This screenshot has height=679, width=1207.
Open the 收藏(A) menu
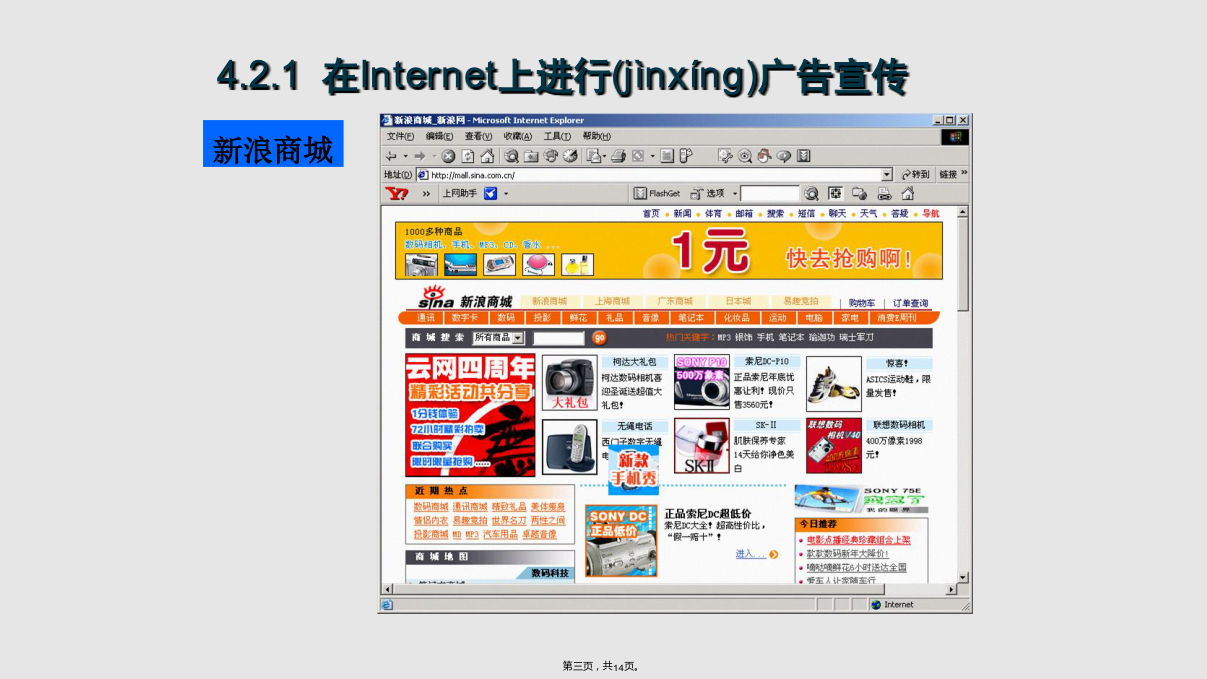518,136
